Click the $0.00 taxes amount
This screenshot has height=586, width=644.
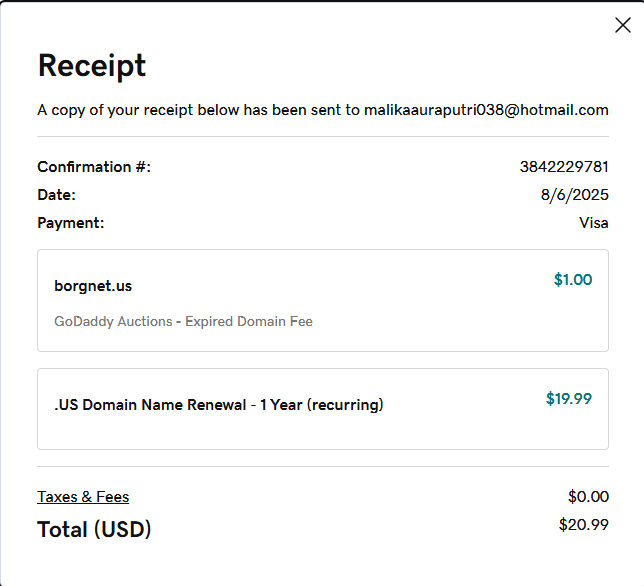(x=588, y=496)
